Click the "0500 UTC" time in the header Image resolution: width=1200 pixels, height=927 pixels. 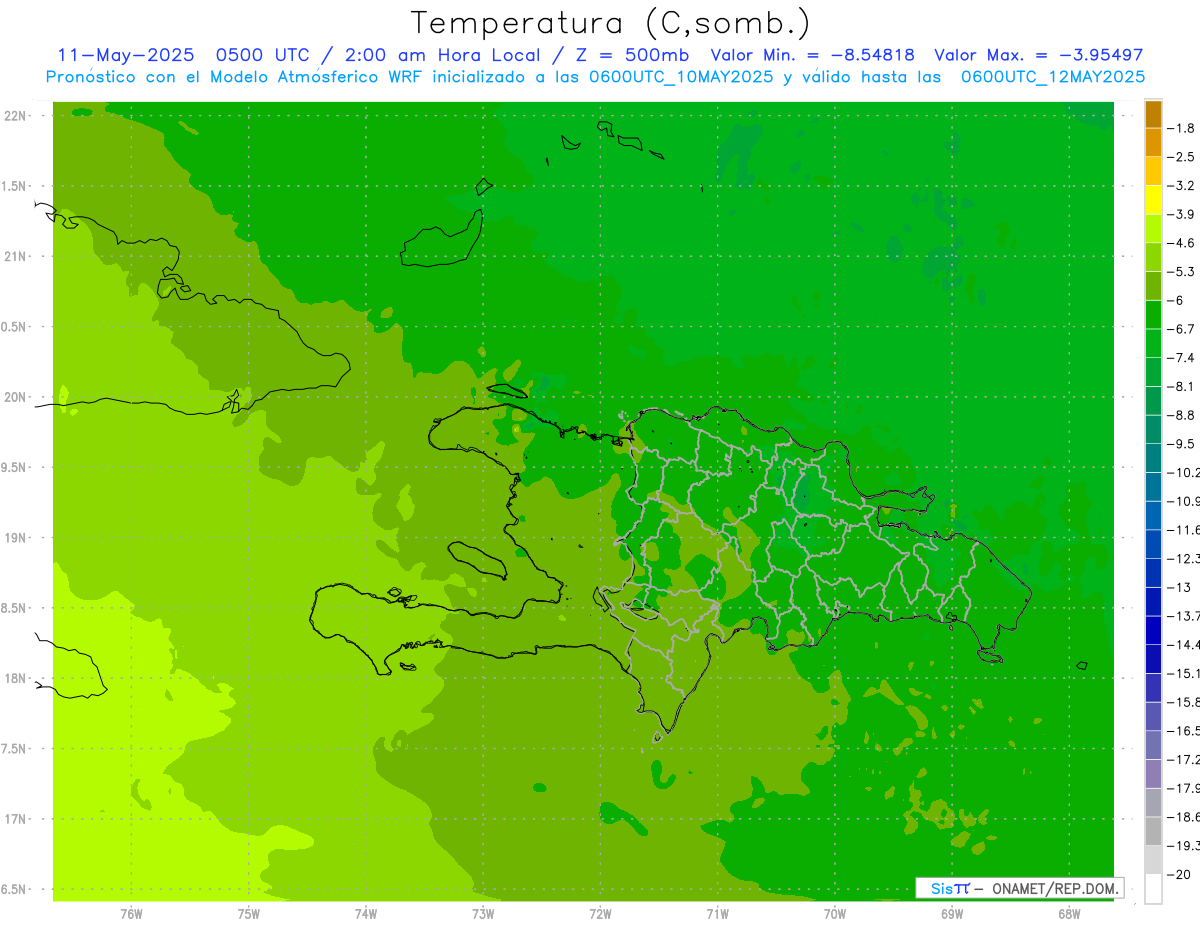[x=263, y=55]
